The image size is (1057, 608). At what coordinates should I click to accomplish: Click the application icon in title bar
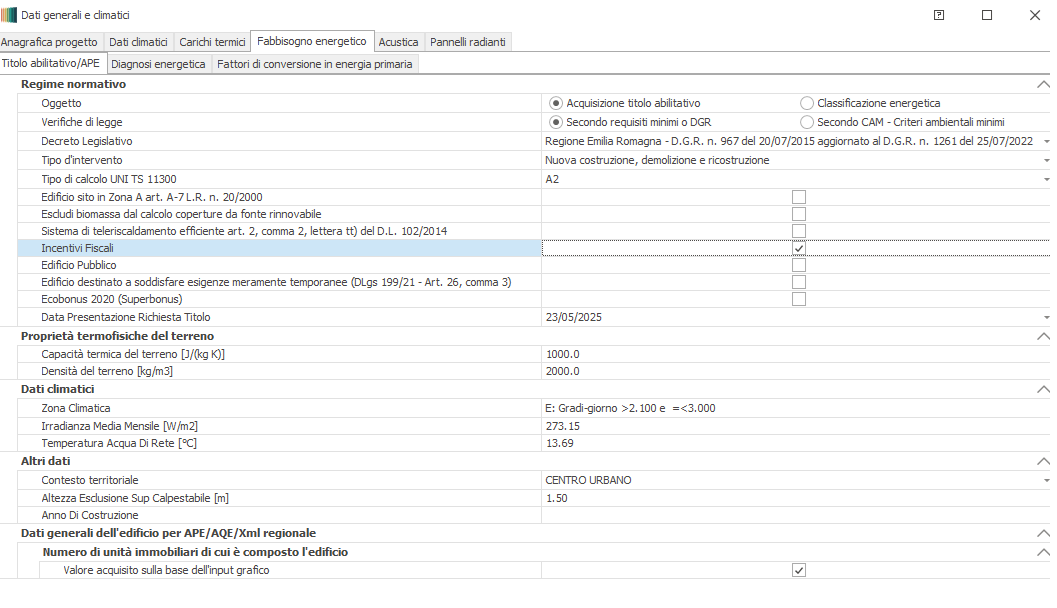point(10,15)
